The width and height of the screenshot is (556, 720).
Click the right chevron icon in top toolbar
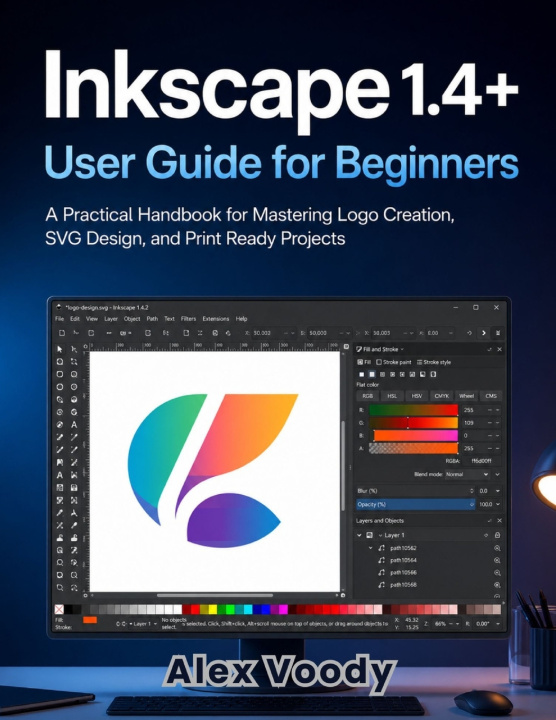click(x=483, y=333)
